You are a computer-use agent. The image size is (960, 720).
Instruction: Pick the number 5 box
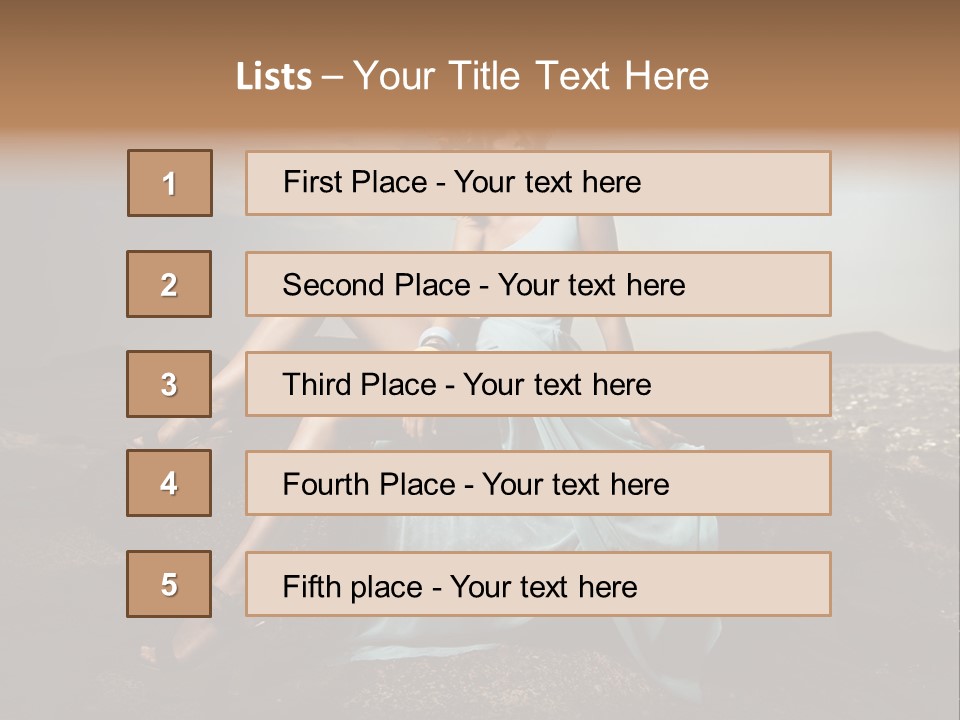pos(169,584)
